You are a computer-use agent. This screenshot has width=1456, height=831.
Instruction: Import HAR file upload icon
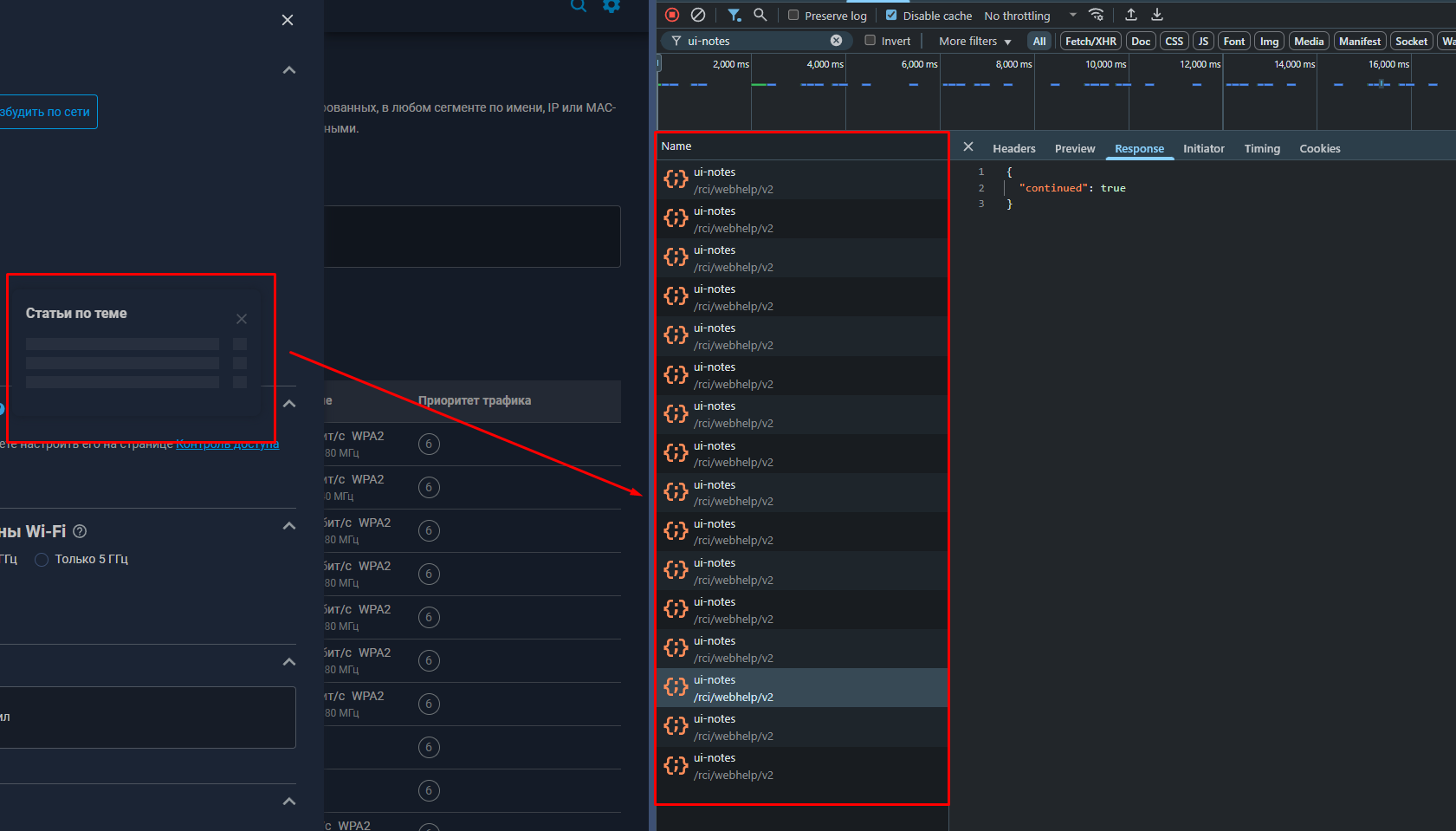[x=1131, y=15]
